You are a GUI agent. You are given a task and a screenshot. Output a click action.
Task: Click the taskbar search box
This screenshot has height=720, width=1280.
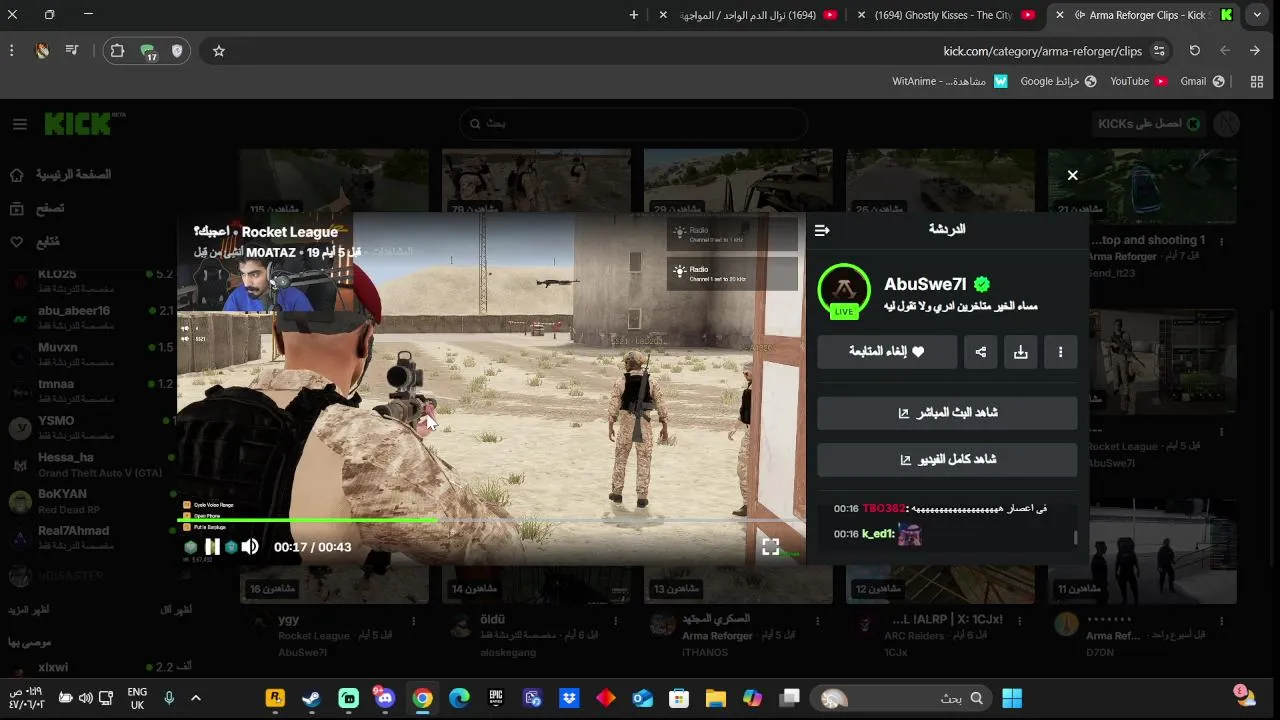(x=900, y=698)
